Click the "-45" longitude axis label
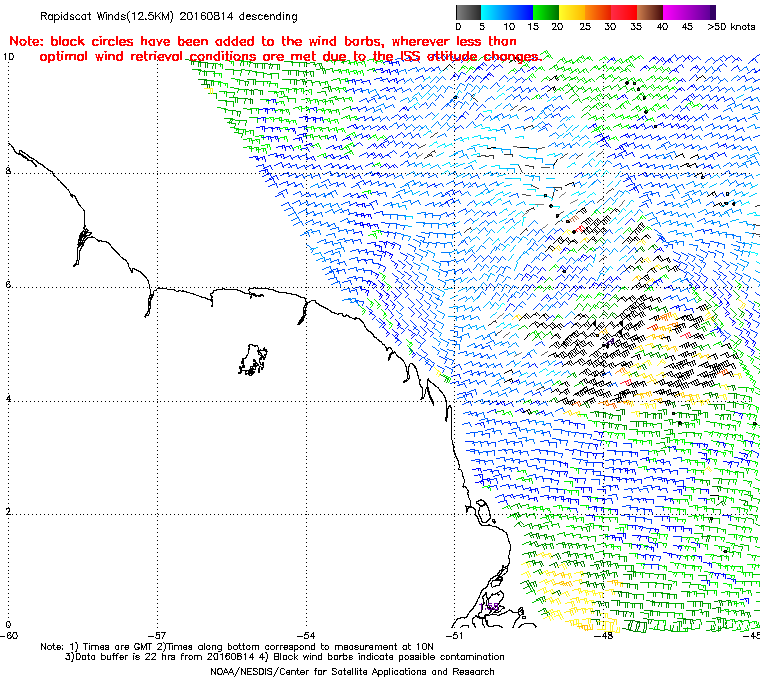This screenshot has height=688, width=760. pyautogui.click(x=752, y=635)
